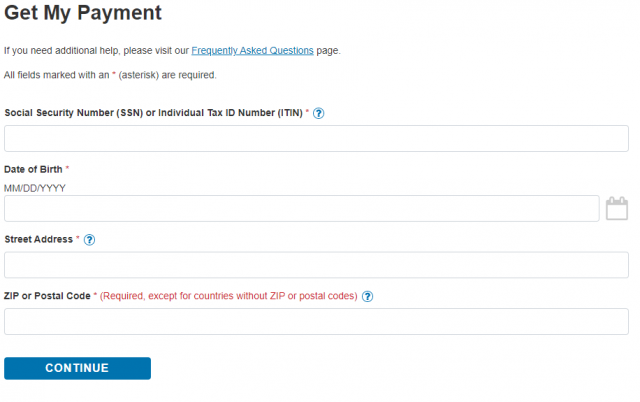
Task: Focus the Date of Birth input field
Action: point(302,209)
